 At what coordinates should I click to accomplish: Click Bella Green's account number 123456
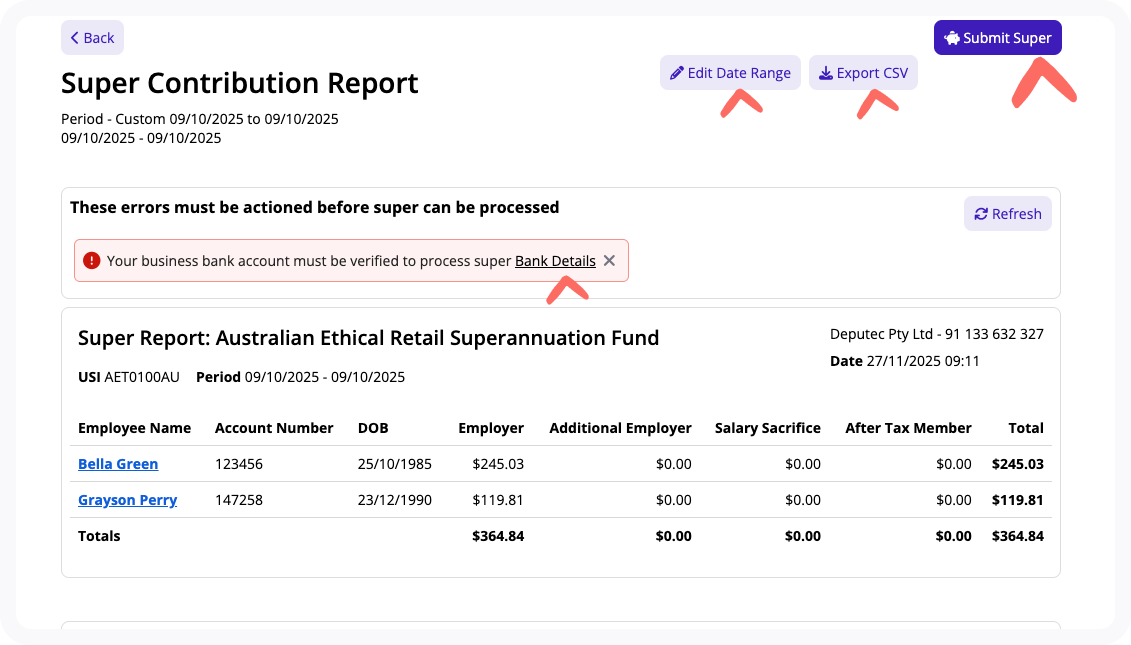pos(239,464)
